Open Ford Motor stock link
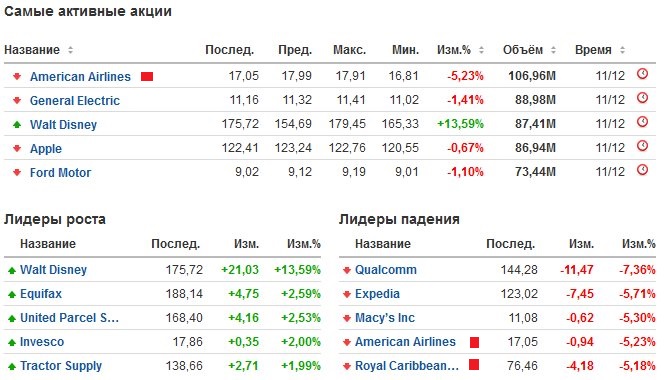665x380 pixels. click(x=60, y=173)
